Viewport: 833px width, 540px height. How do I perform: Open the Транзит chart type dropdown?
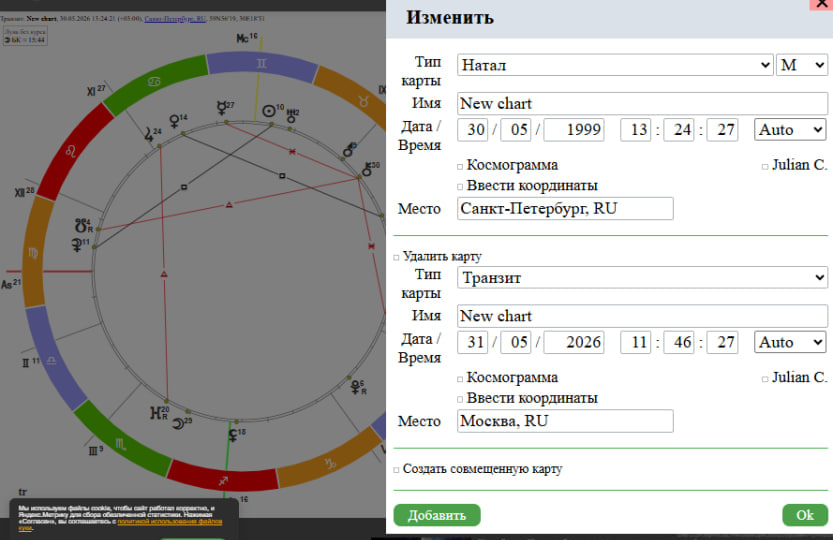(x=642, y=277)
